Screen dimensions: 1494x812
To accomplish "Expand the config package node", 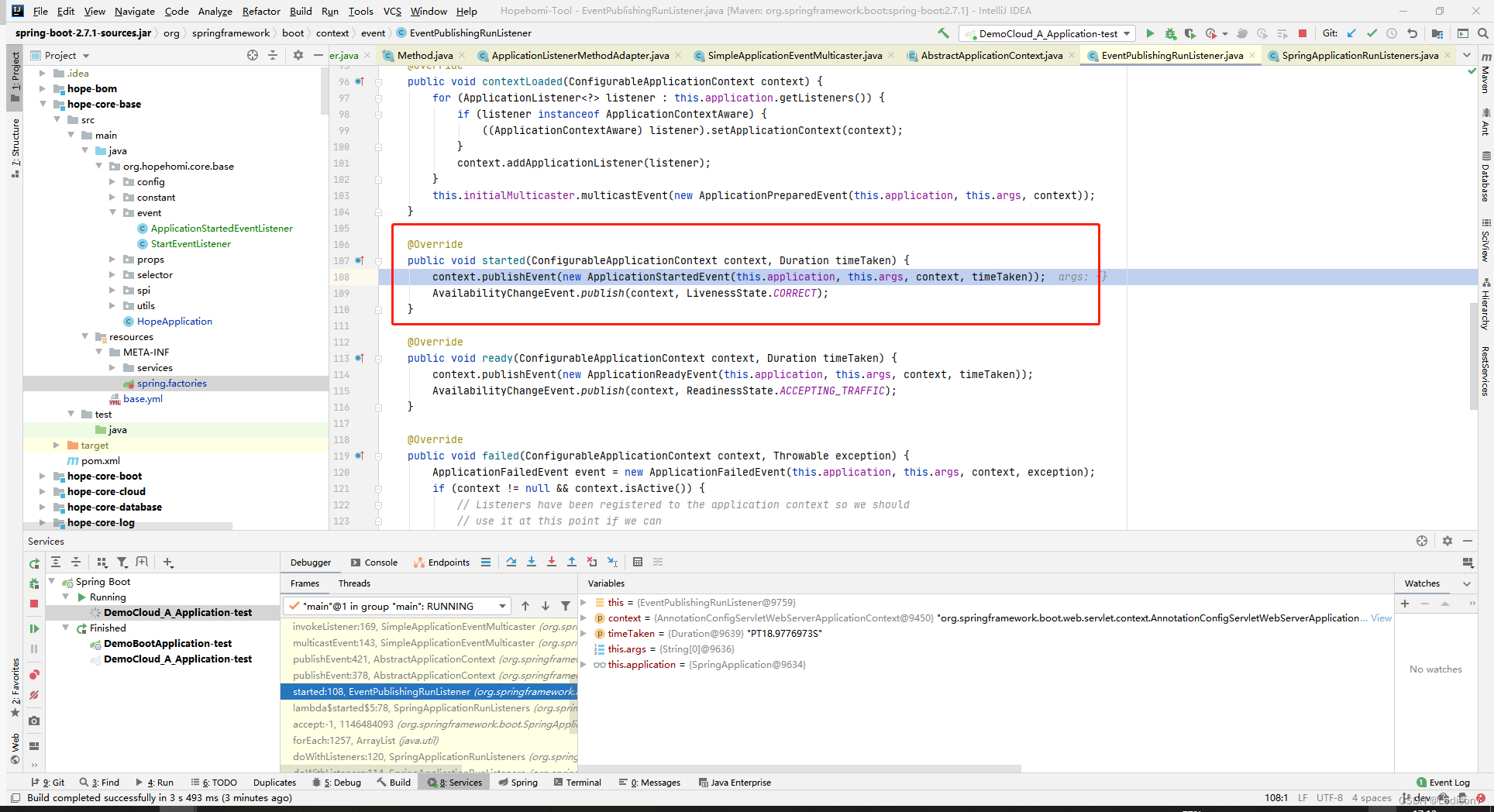I will (112, 181).
